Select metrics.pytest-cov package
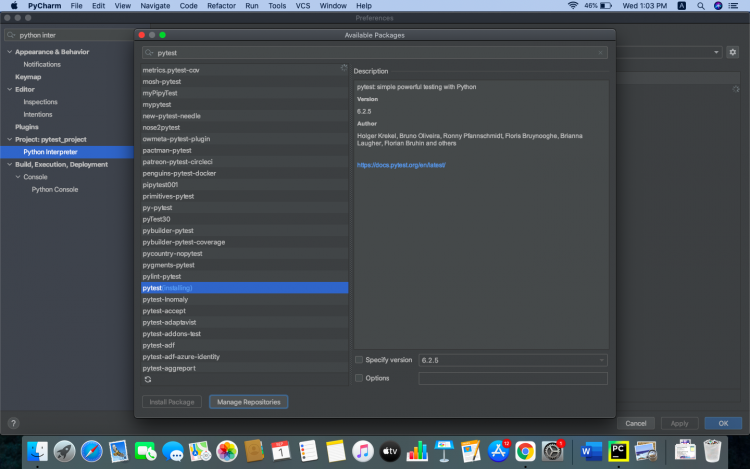The height and width of the screenshot is (469, 750). [244, 70]
